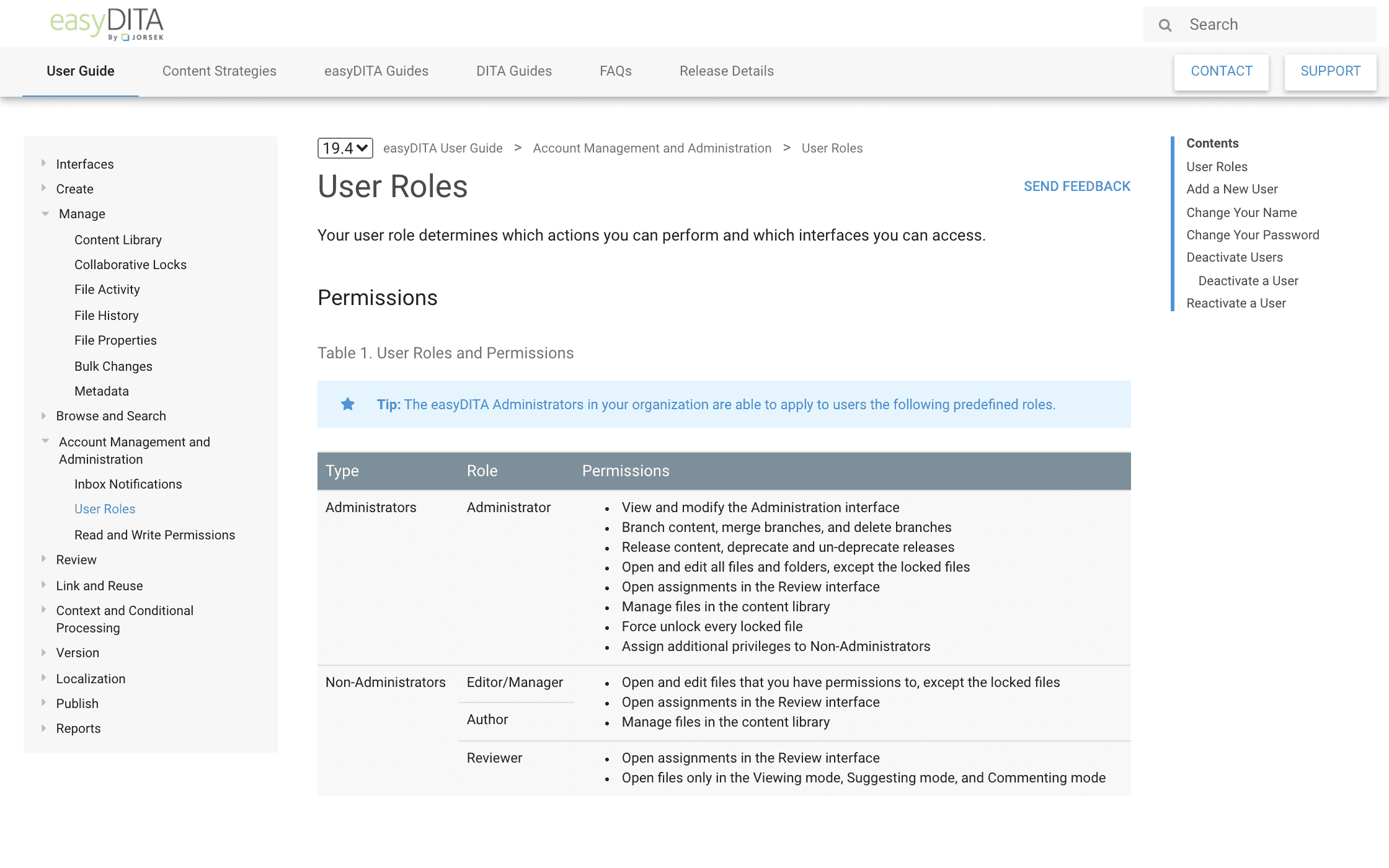Switch to the DITA Guides tab

(514, 71)
